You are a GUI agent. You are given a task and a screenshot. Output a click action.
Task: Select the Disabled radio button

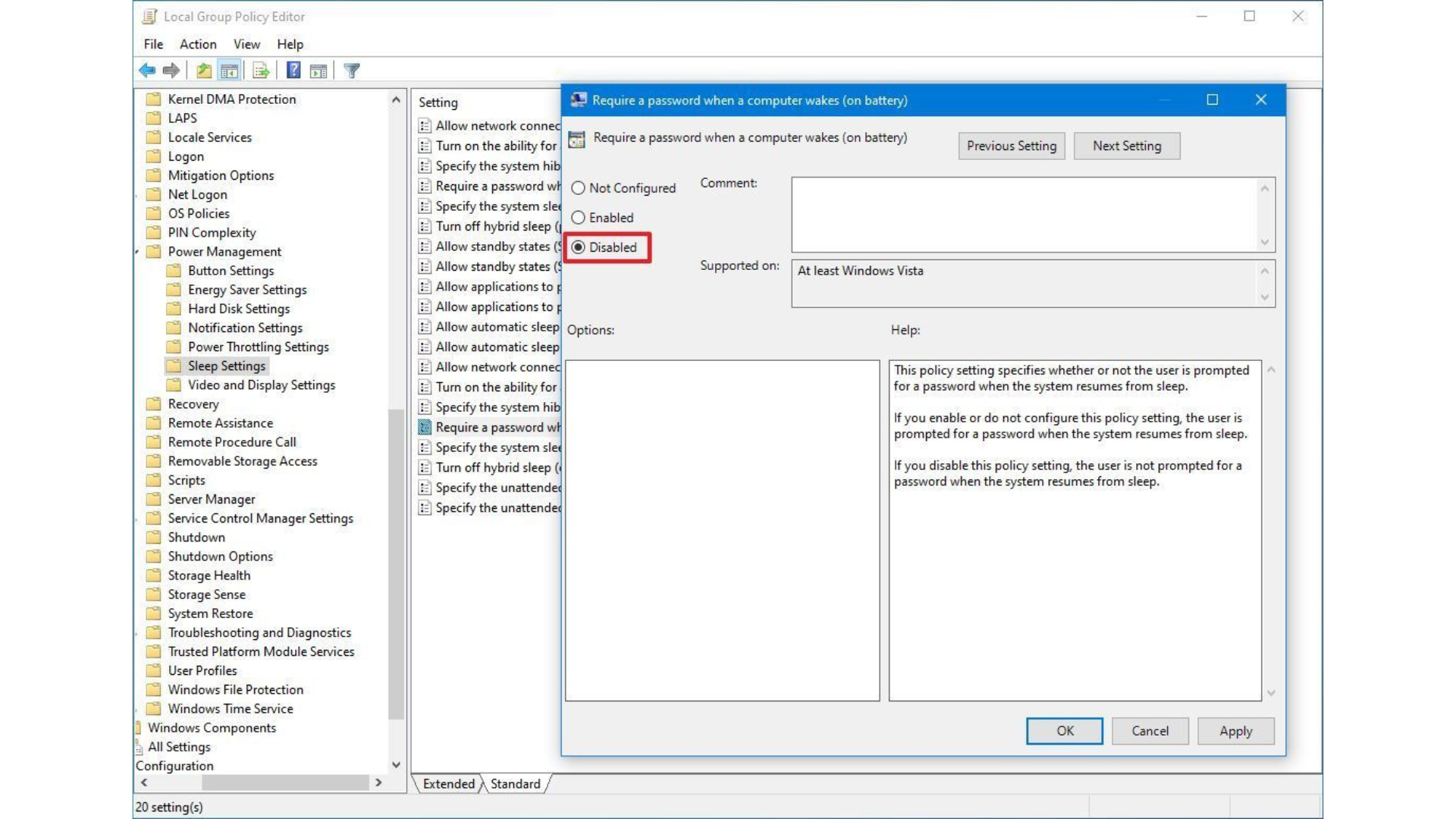[579, 247]
